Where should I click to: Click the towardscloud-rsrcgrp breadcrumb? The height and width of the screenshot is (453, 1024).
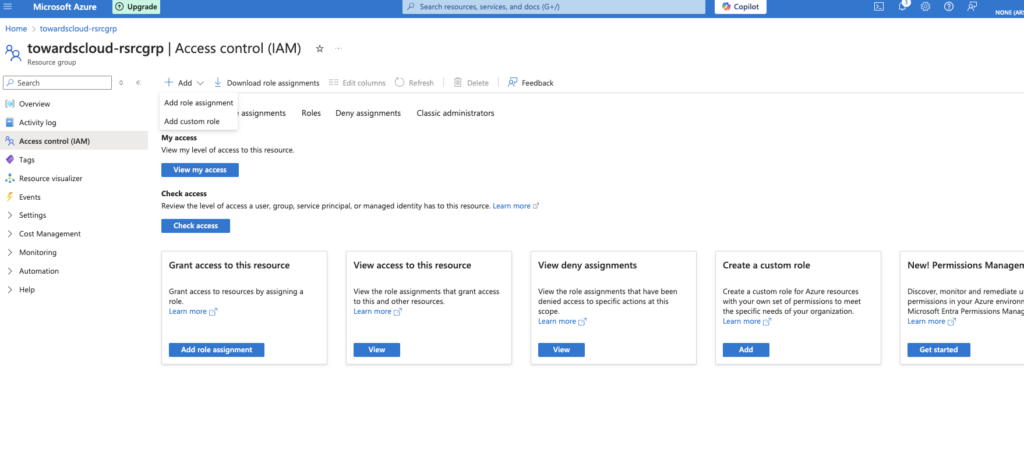[x=78, y=29]
